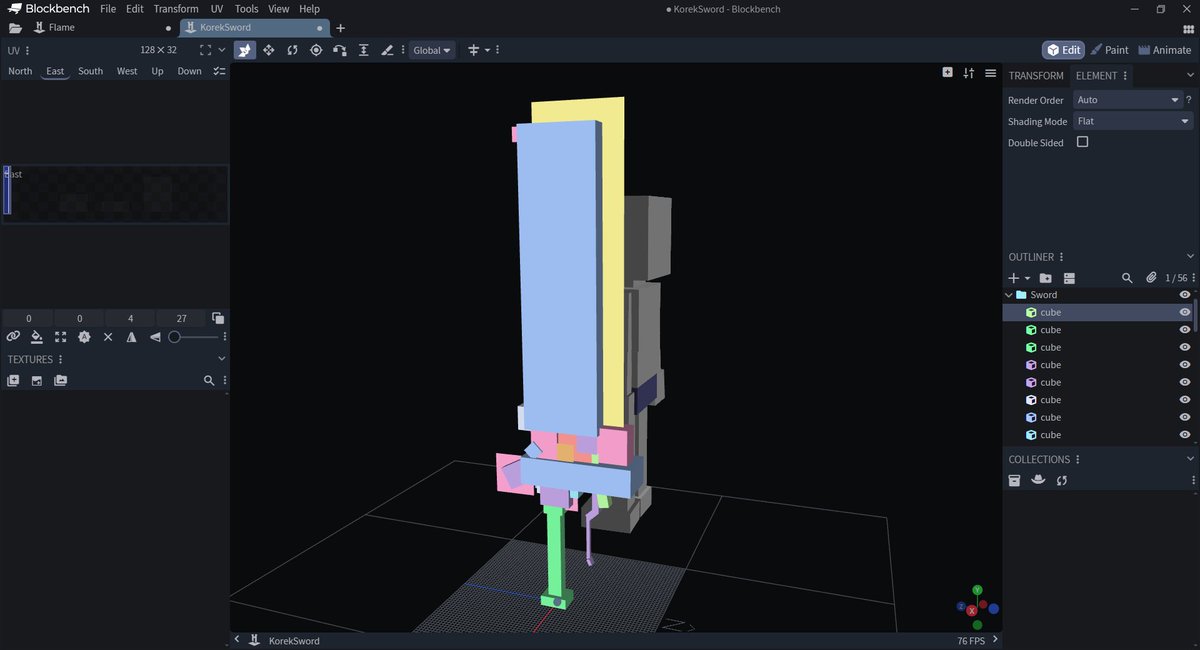The width and height of the screenshot is (1200, 650).
Task: Choose the Rotate tool
Action: click(293, 50)
